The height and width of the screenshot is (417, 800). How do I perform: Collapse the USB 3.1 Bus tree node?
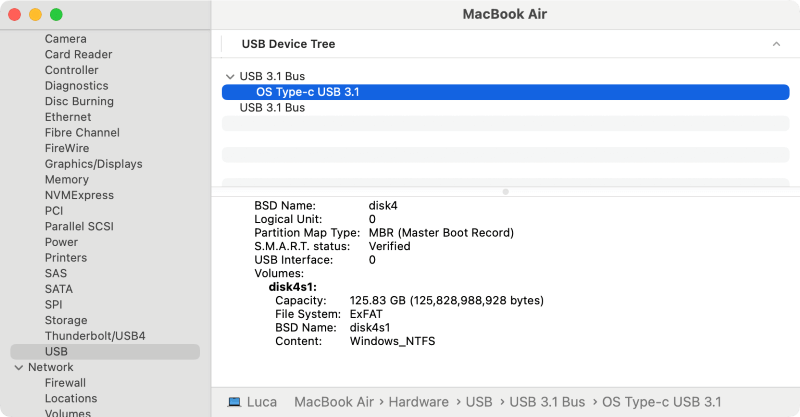point(230,76)
